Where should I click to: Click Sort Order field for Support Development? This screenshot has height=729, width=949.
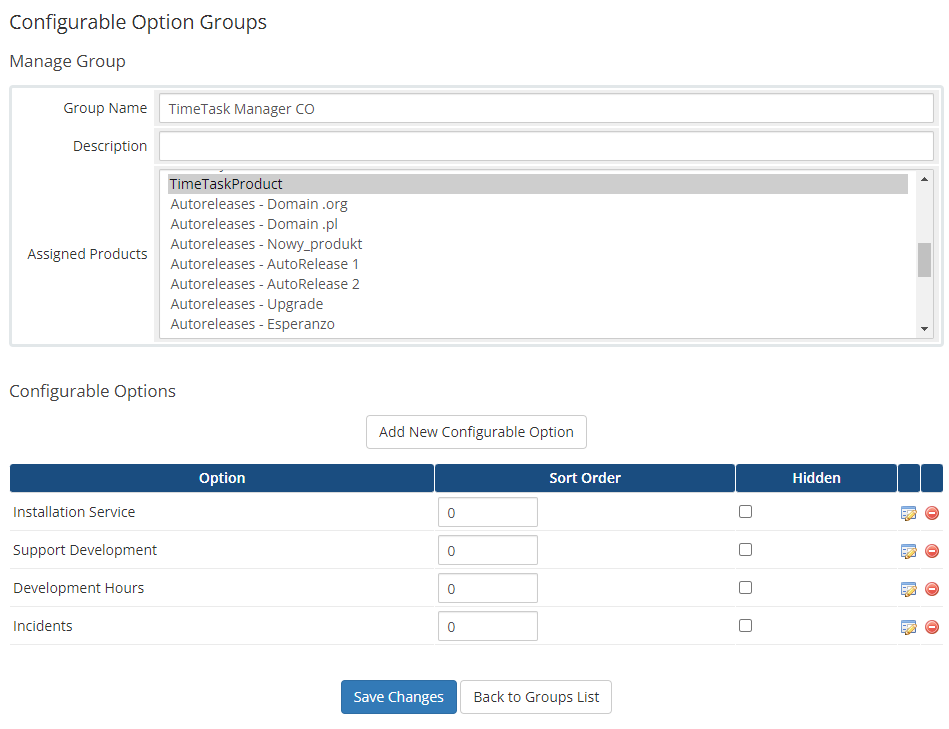click(488, 551)
